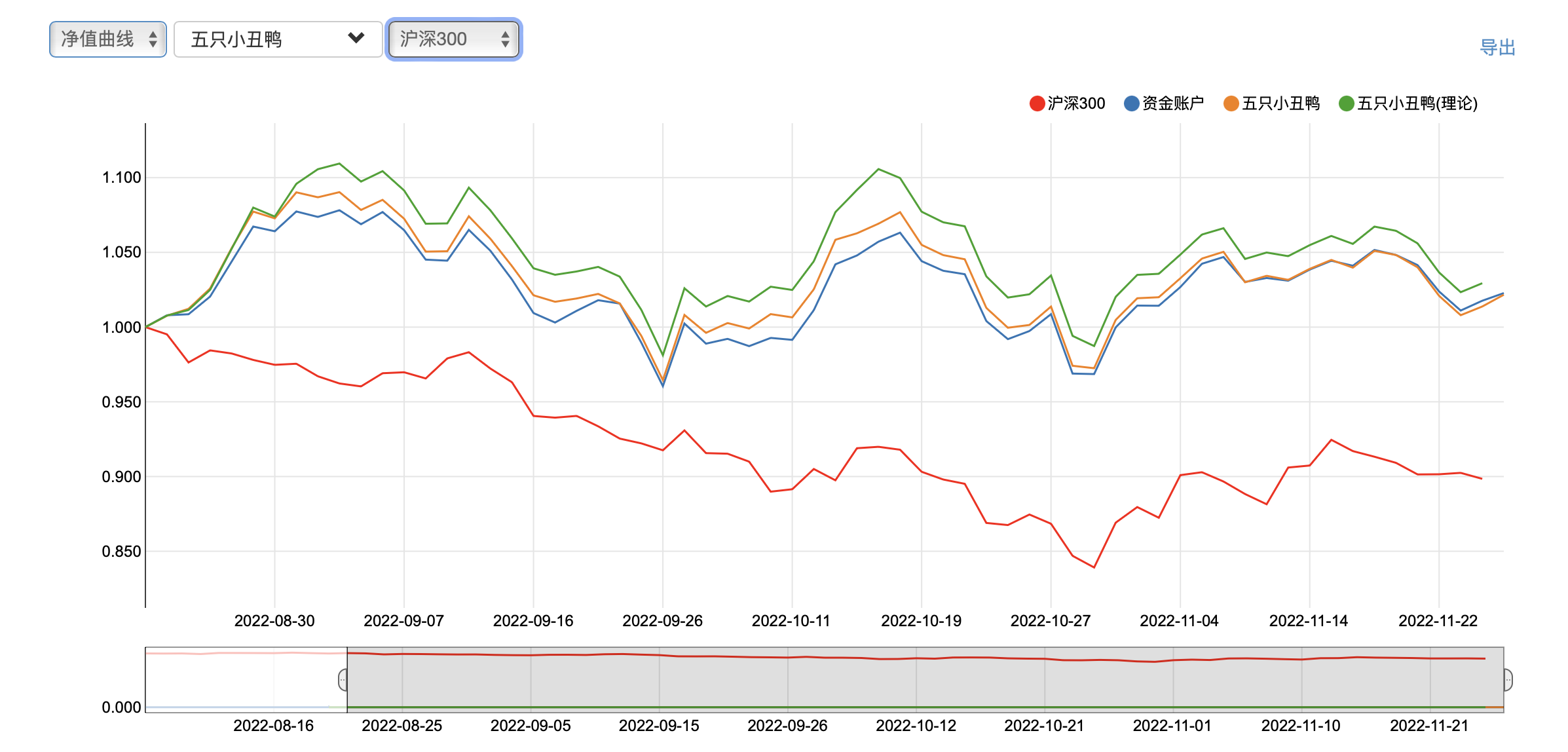The width and height of the screenshot is (1568, 752).
Task: Click the 2022-10-27 label on main axis
Action: [1050, 621]
